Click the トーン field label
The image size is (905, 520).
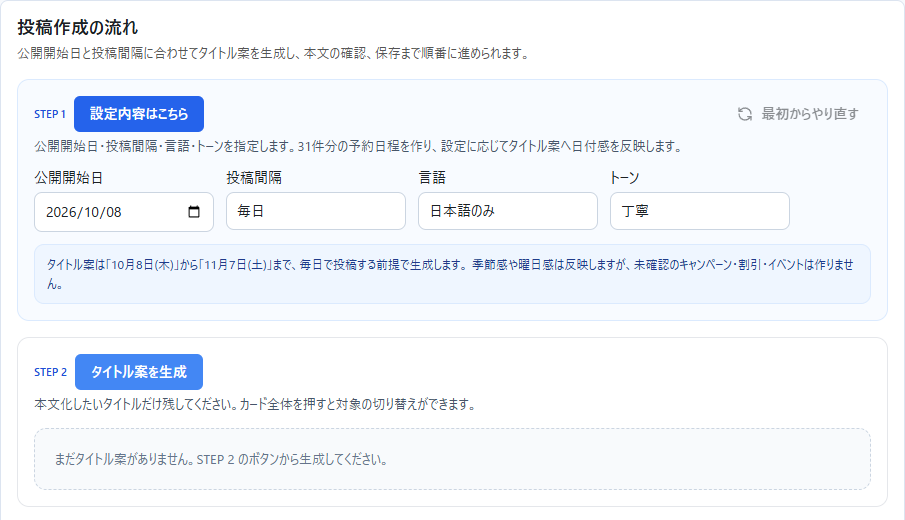[x=624, y=178]
